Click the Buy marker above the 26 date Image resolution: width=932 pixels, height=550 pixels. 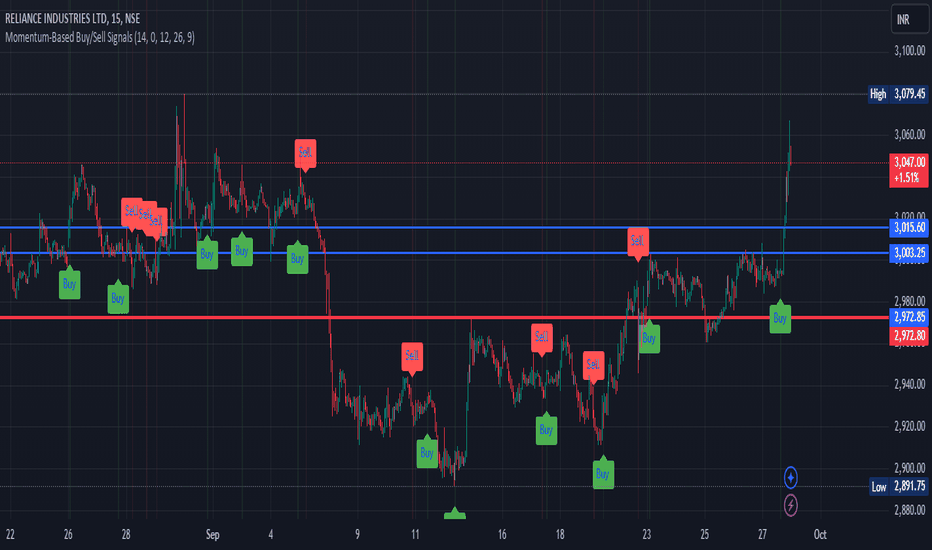coord(70,284)
